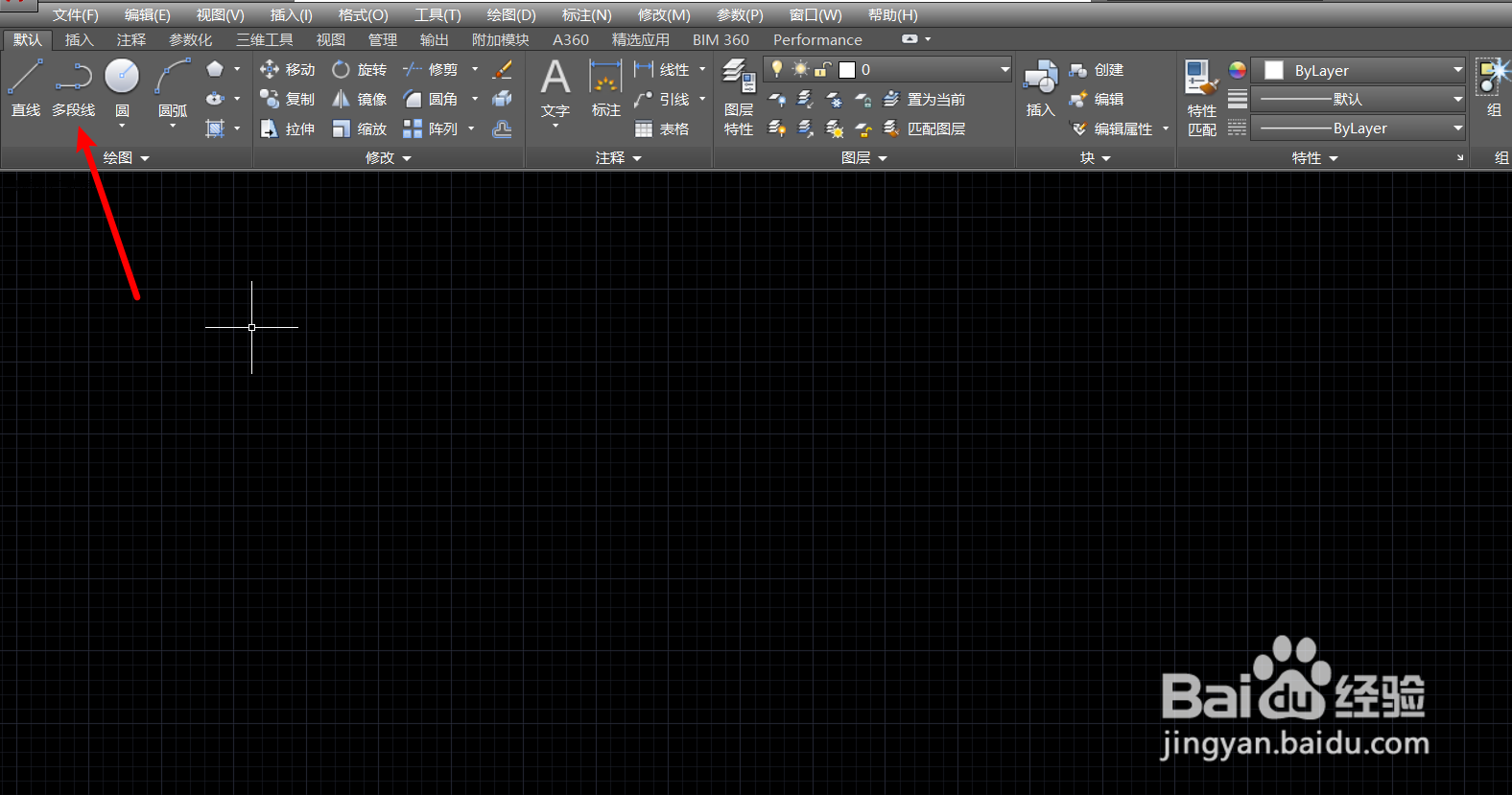Expand the 注释 panel

(619, 158)
